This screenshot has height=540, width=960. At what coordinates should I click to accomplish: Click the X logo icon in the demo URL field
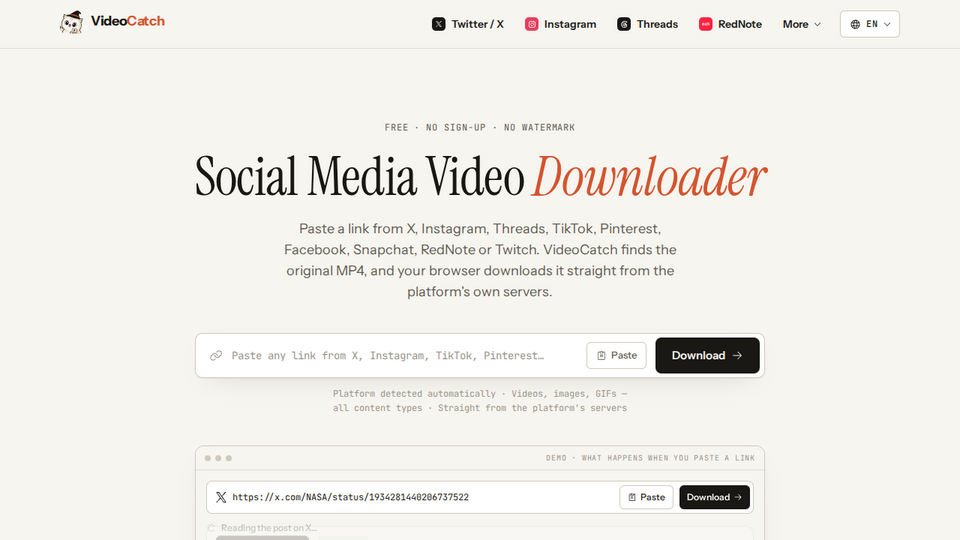(x=221, y=497)
